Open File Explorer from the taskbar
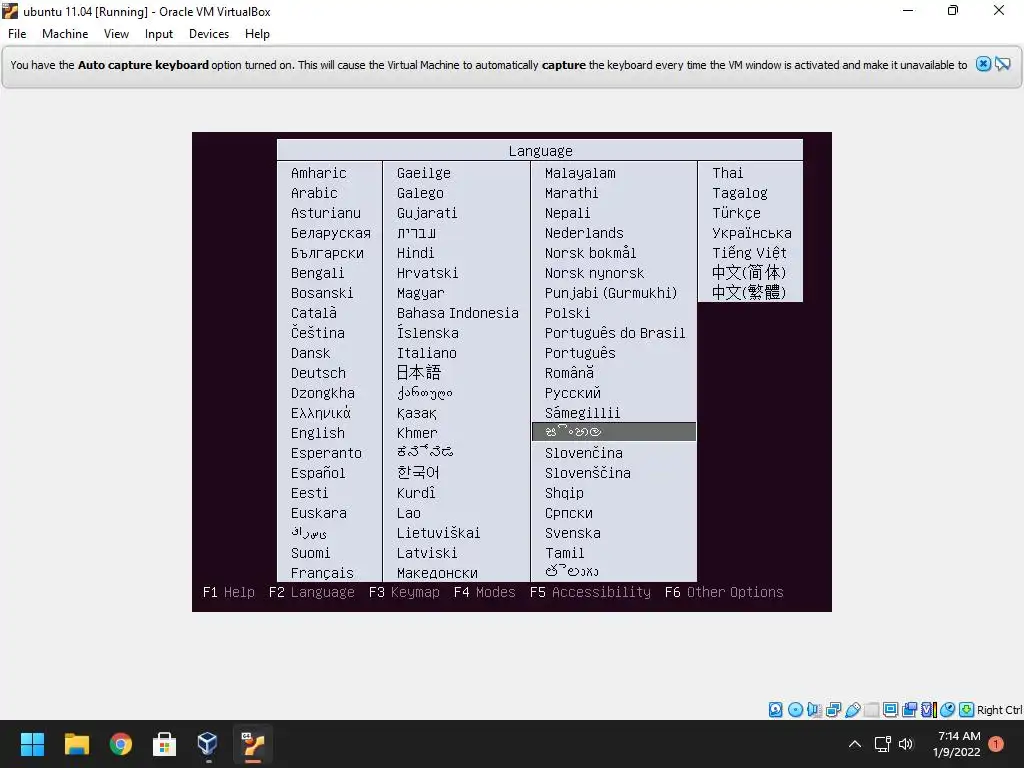Image resolution: width=1024 pixels, height=768 pixels. coord(76,744)
